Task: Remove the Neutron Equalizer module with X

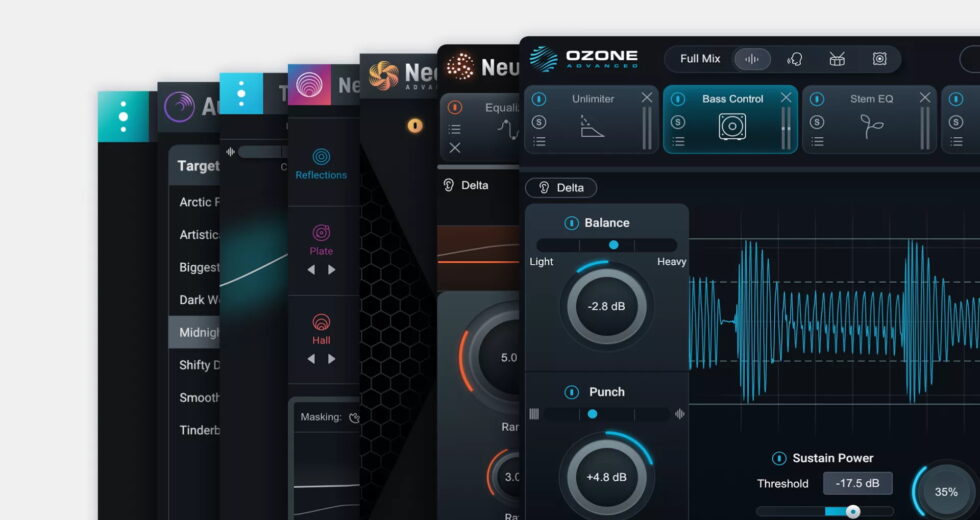Action: pyautogui.click(x=454, y=148)
